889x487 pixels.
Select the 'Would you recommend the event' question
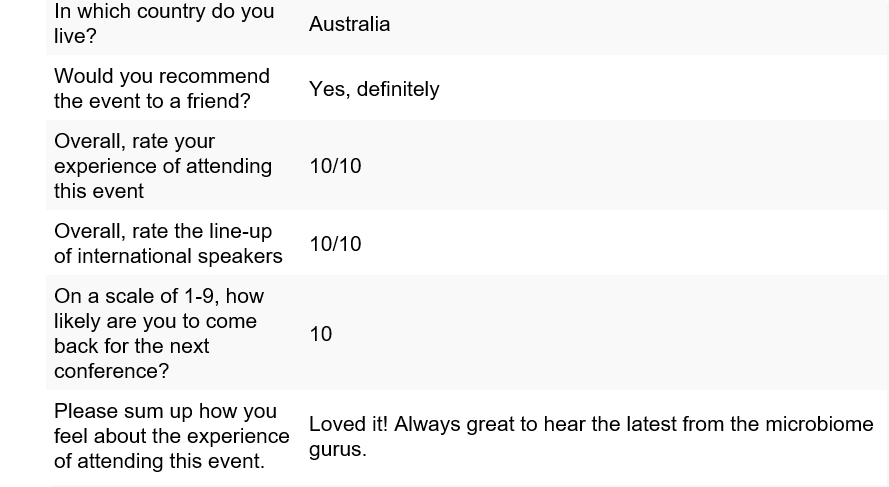click(162, 88)
